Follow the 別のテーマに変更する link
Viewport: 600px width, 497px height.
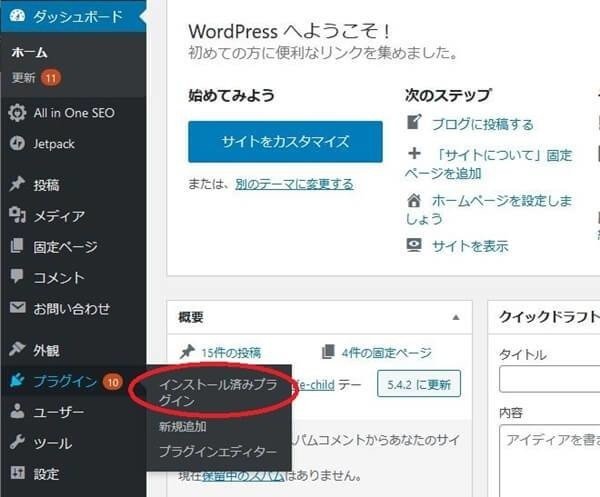(294, 184)
